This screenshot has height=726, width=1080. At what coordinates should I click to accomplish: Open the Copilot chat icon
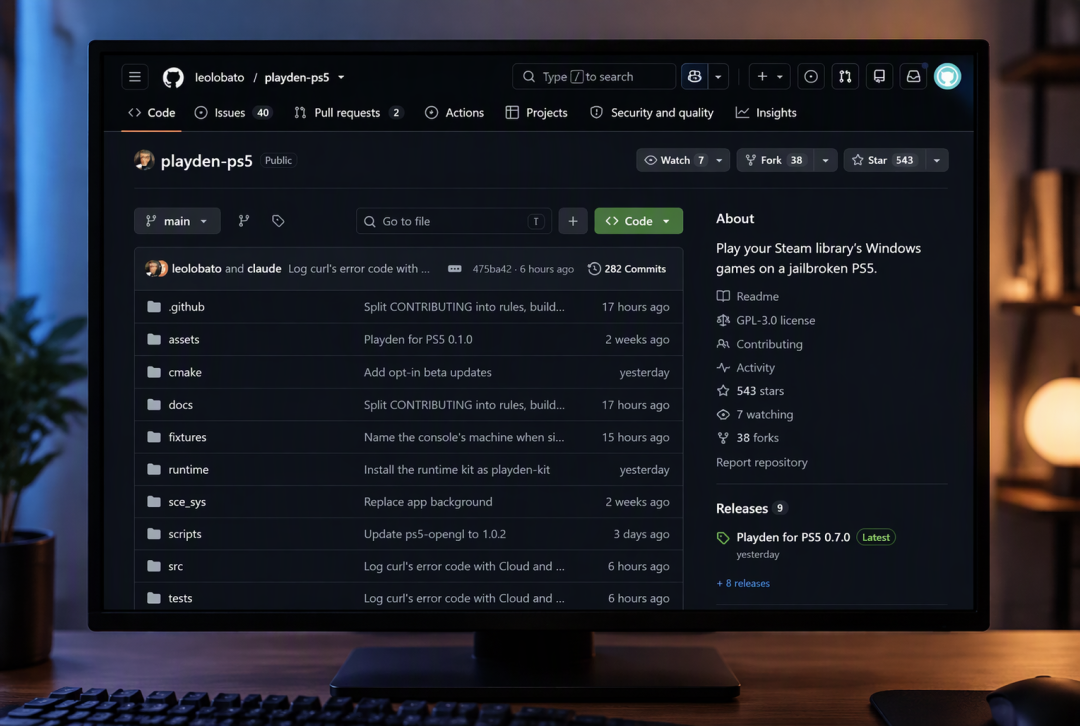pyautogui.click(x=694, y=76)
